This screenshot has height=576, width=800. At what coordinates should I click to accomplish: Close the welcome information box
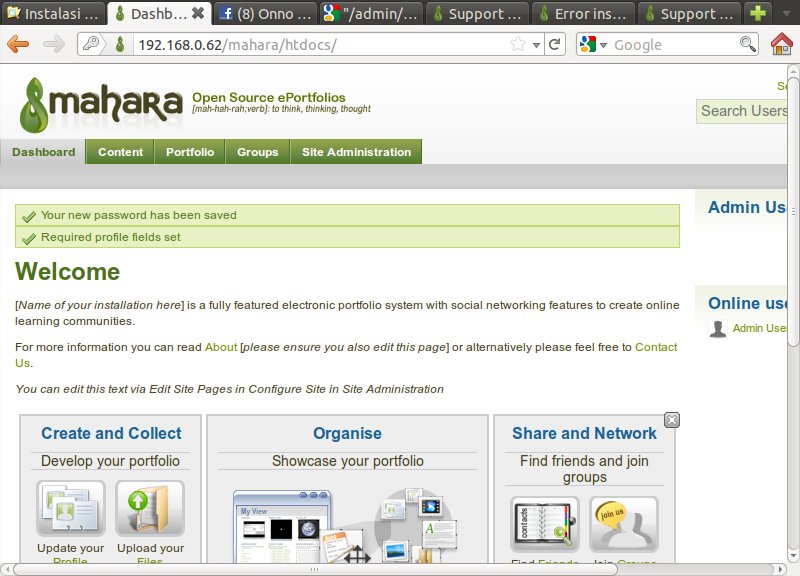(672, 420)
